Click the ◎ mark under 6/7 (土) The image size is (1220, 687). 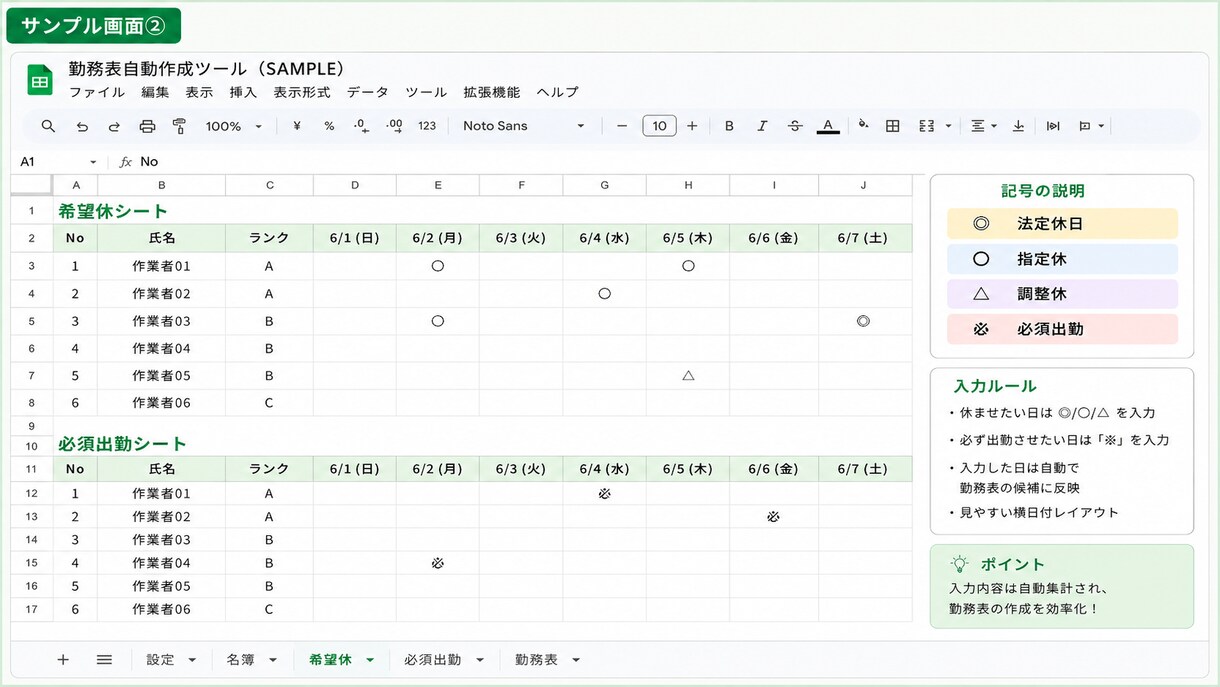863,322
